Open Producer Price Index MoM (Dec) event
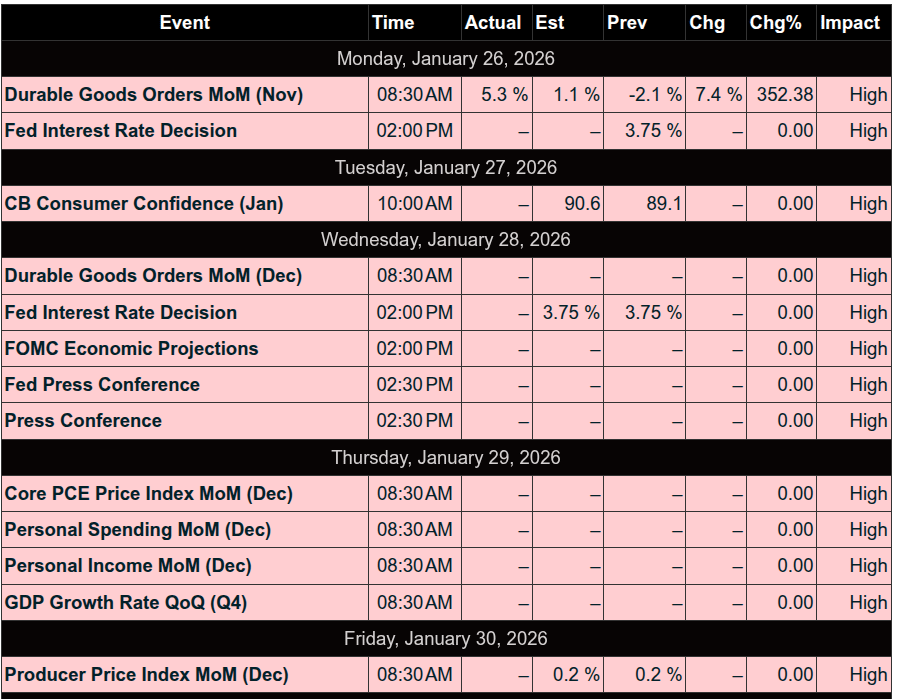 coord(146,675)
